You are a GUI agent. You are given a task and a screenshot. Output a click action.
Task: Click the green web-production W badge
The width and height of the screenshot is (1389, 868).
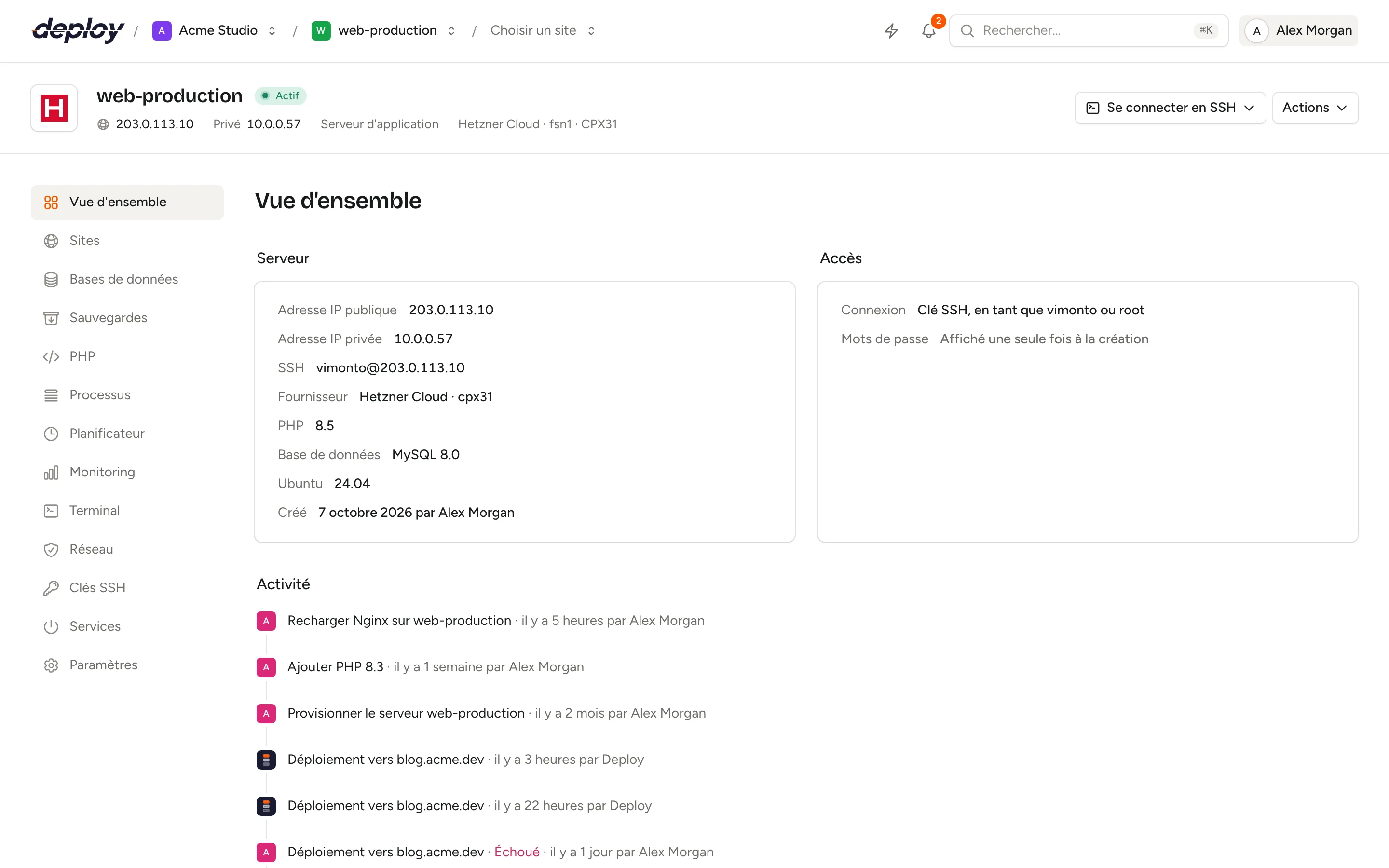tap(321, 30)
